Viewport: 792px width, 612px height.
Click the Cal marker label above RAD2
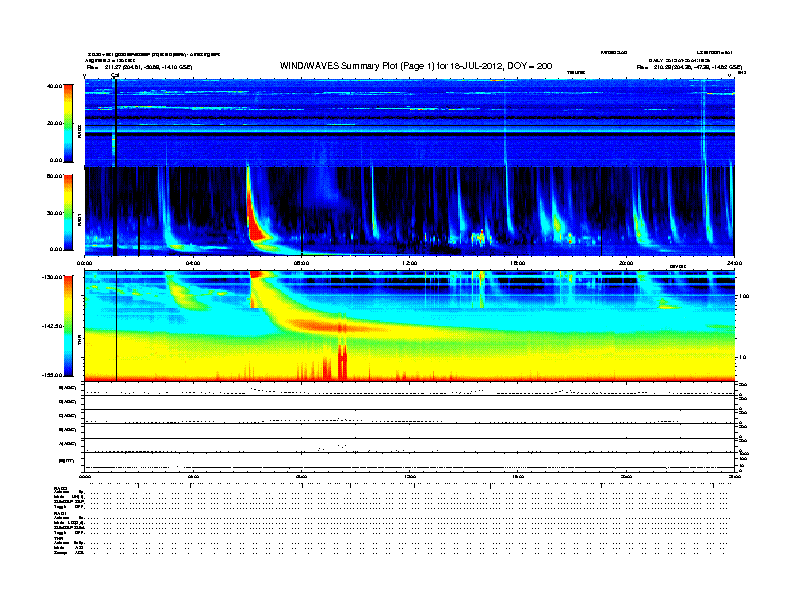tap(115, 75)
